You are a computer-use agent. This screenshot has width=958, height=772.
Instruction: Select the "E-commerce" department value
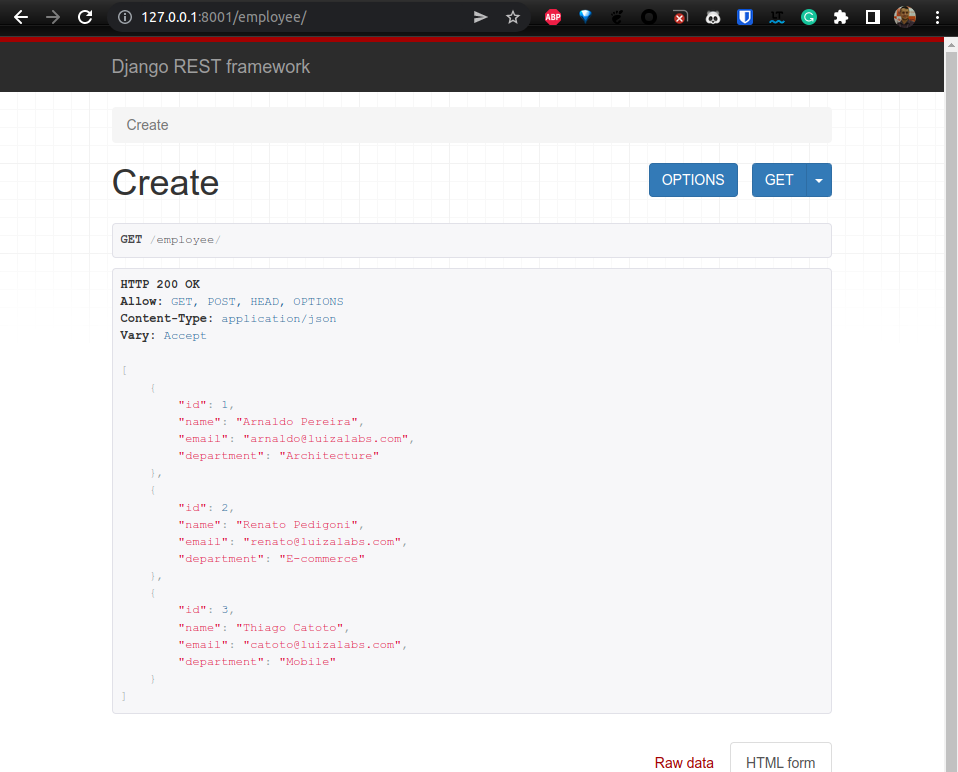pos(322,559)
